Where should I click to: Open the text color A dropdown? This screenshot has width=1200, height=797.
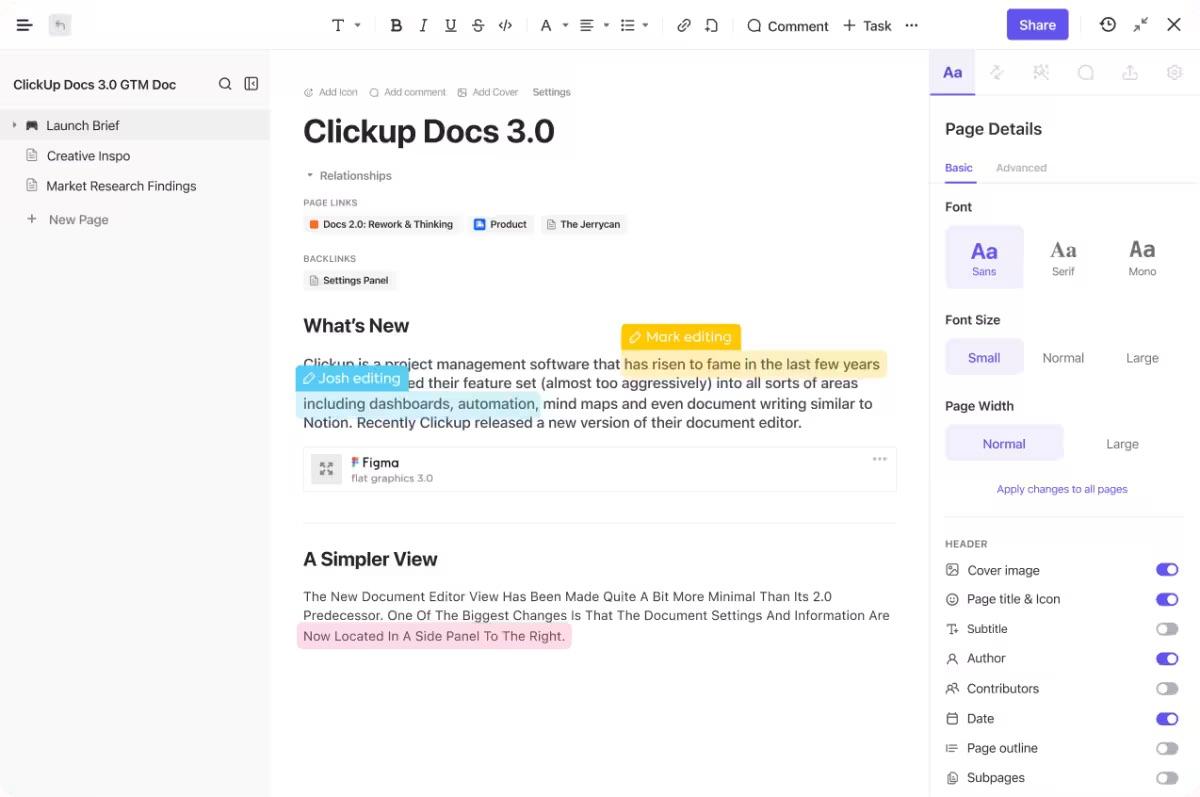click(553, 25)
